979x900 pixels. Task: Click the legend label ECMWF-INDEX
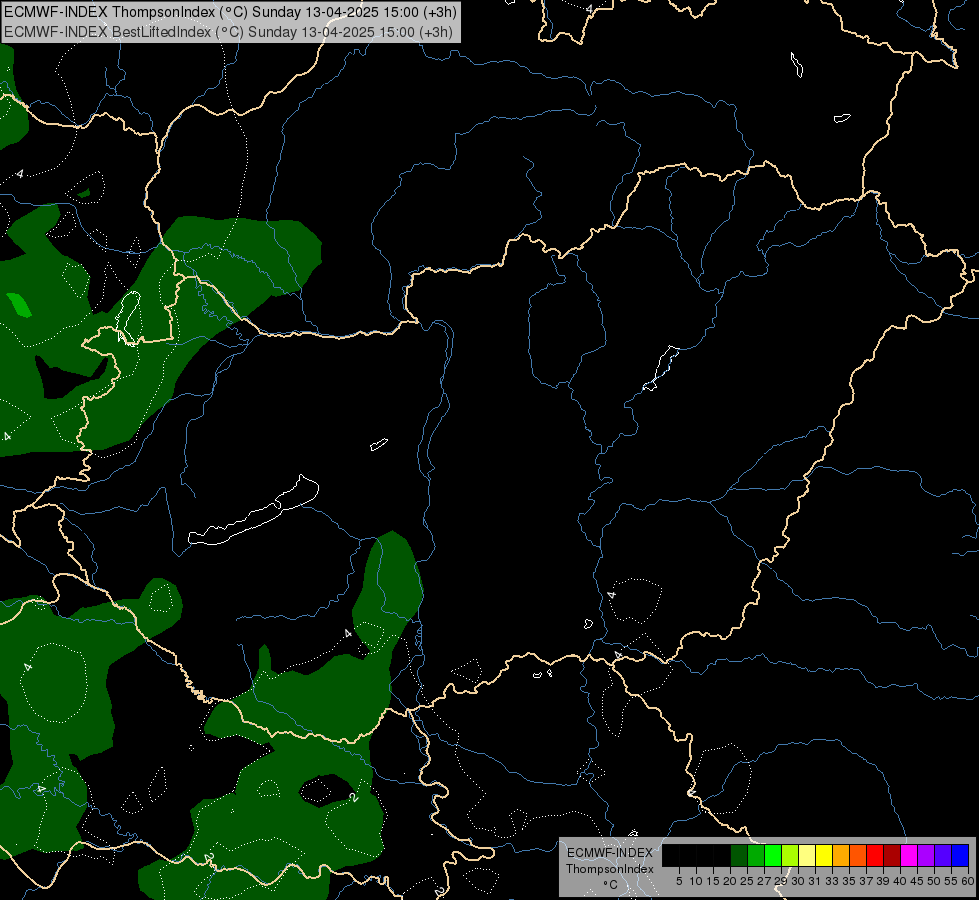click(x=610, y=853)
